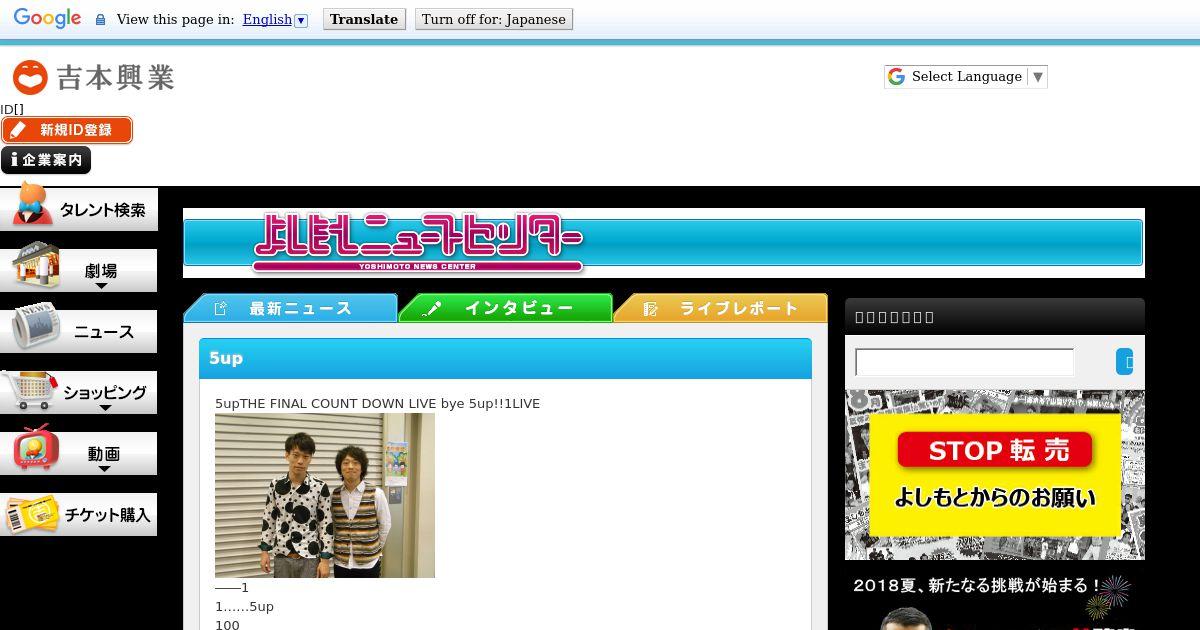Click the theater building icon
The image size is (1200, 630).
(36, 265)
